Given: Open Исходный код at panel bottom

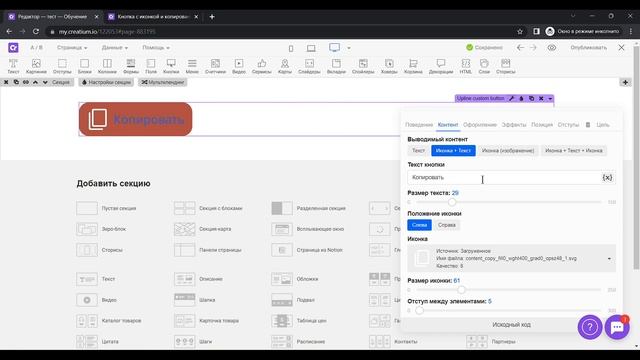Looking at the screenshot, I should 511,325.
